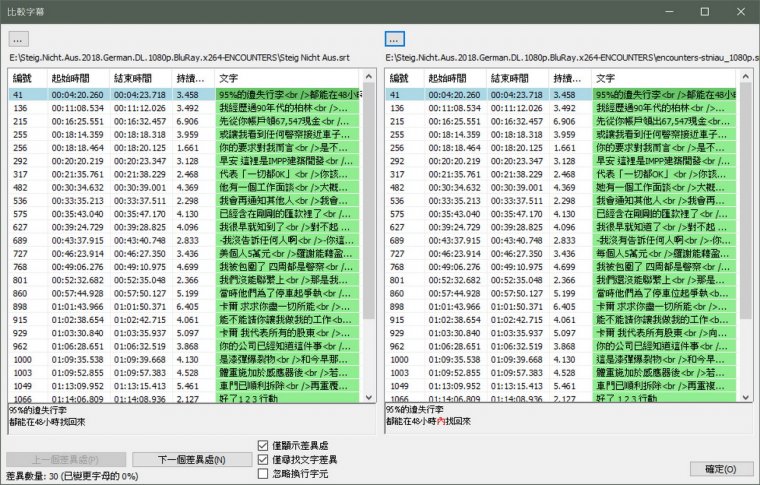Sort right list by 結束時間 column header

[x=518, y=78]
